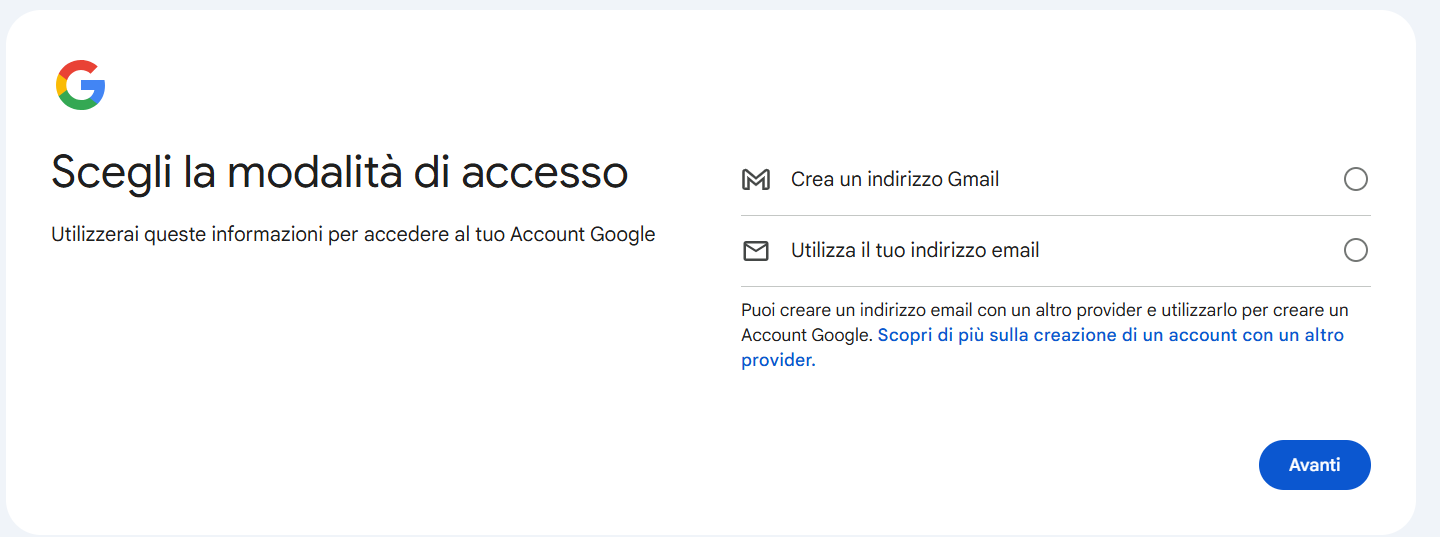Click the Google "G" logo
The width and height of the screenshot is (1440, 537).
81,85
